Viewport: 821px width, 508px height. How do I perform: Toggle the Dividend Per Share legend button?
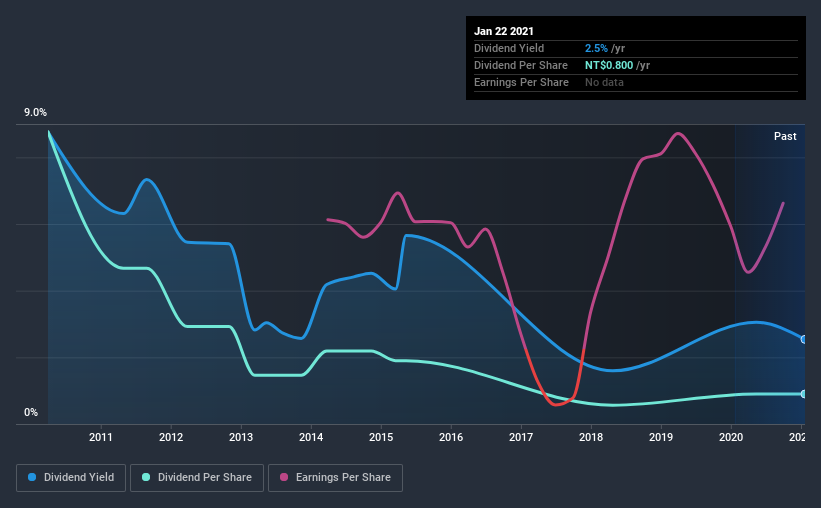tap(197, 478)
